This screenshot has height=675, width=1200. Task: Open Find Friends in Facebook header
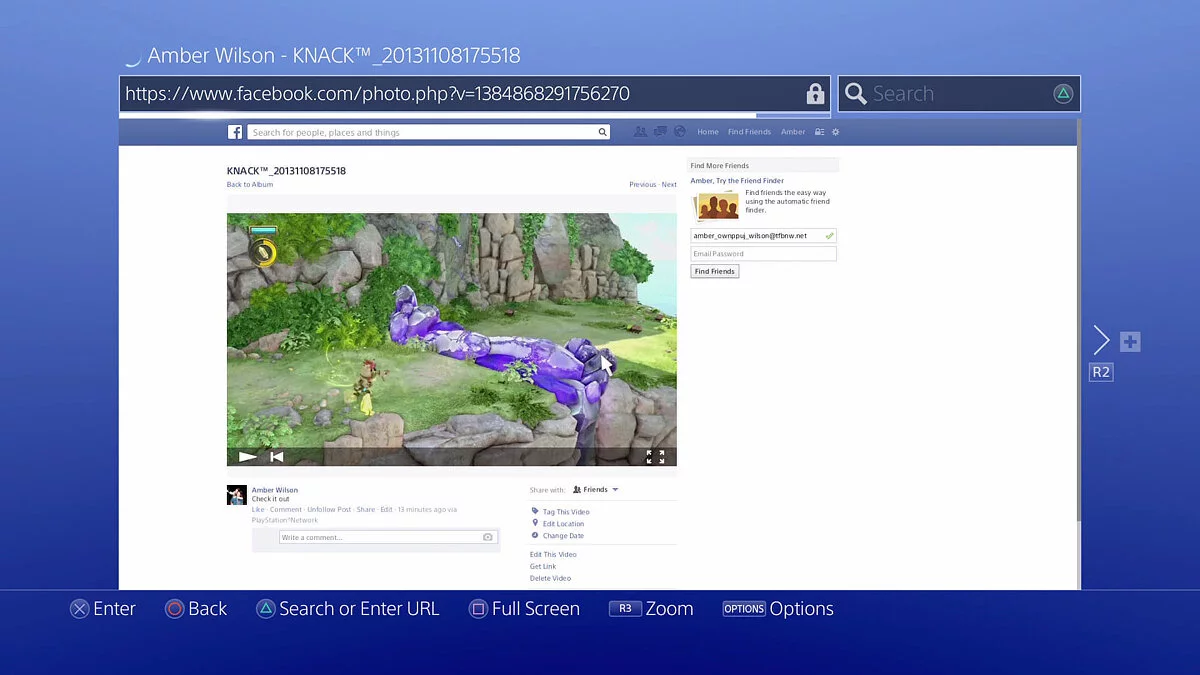pos(749,132)
